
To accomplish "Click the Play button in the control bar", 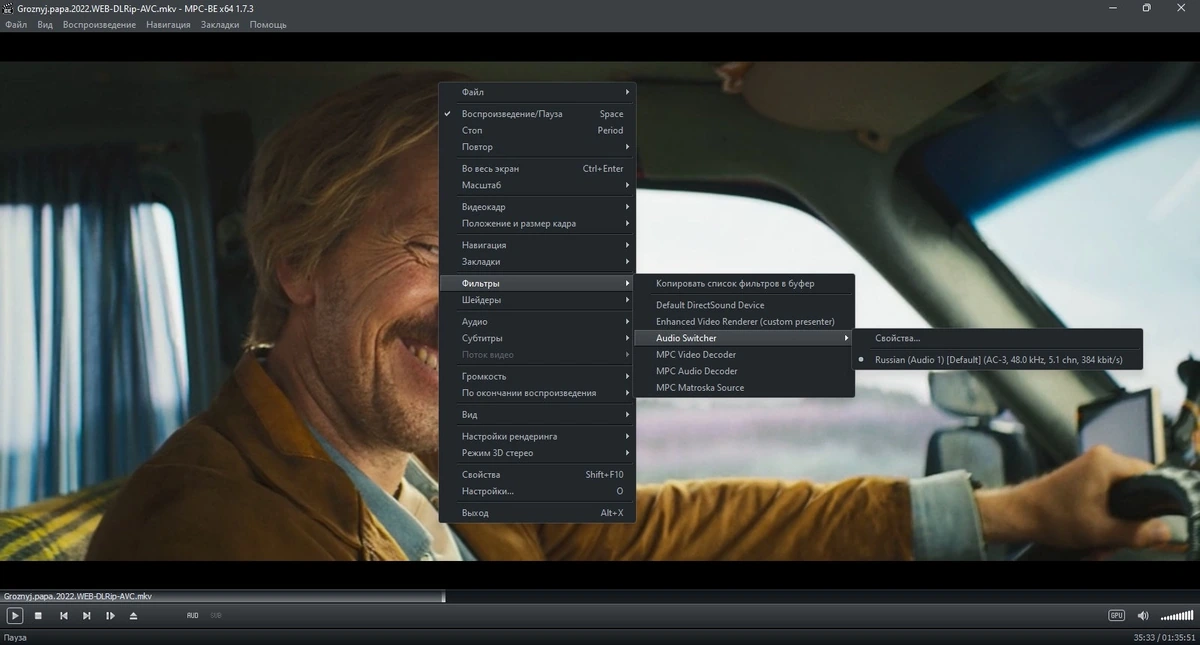I will coord(15,616).
